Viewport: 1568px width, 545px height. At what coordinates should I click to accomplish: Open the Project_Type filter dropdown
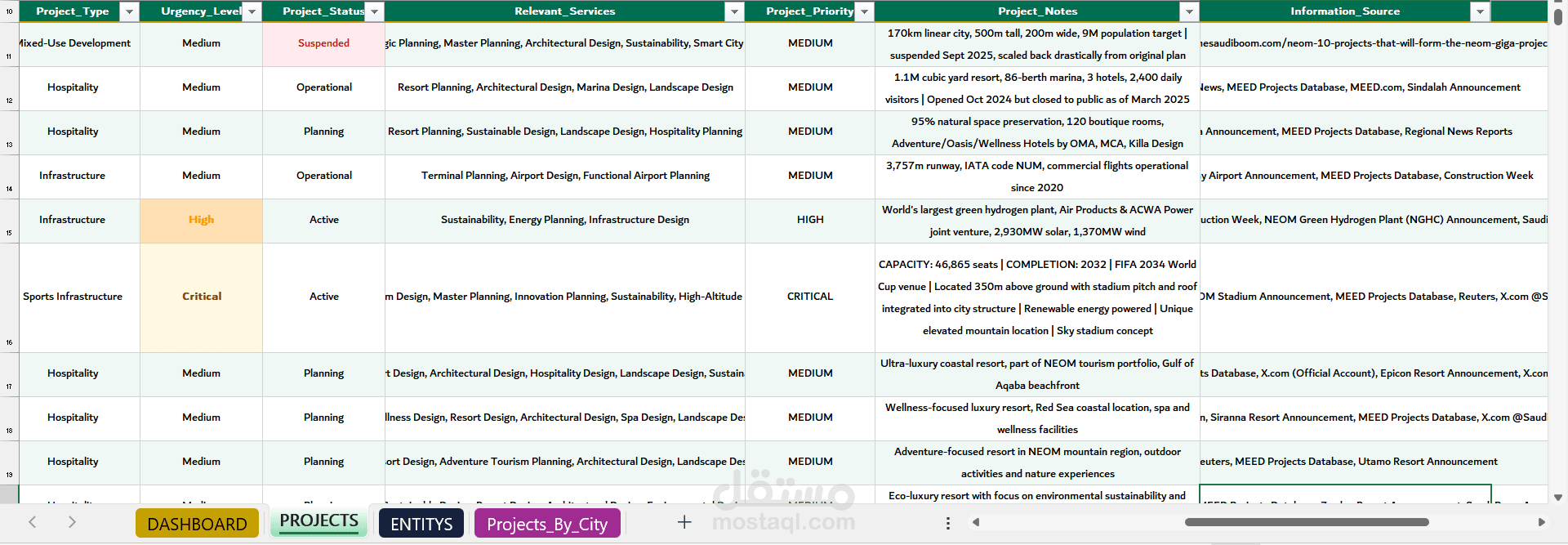pyautogui.click(x=129, y=11)
